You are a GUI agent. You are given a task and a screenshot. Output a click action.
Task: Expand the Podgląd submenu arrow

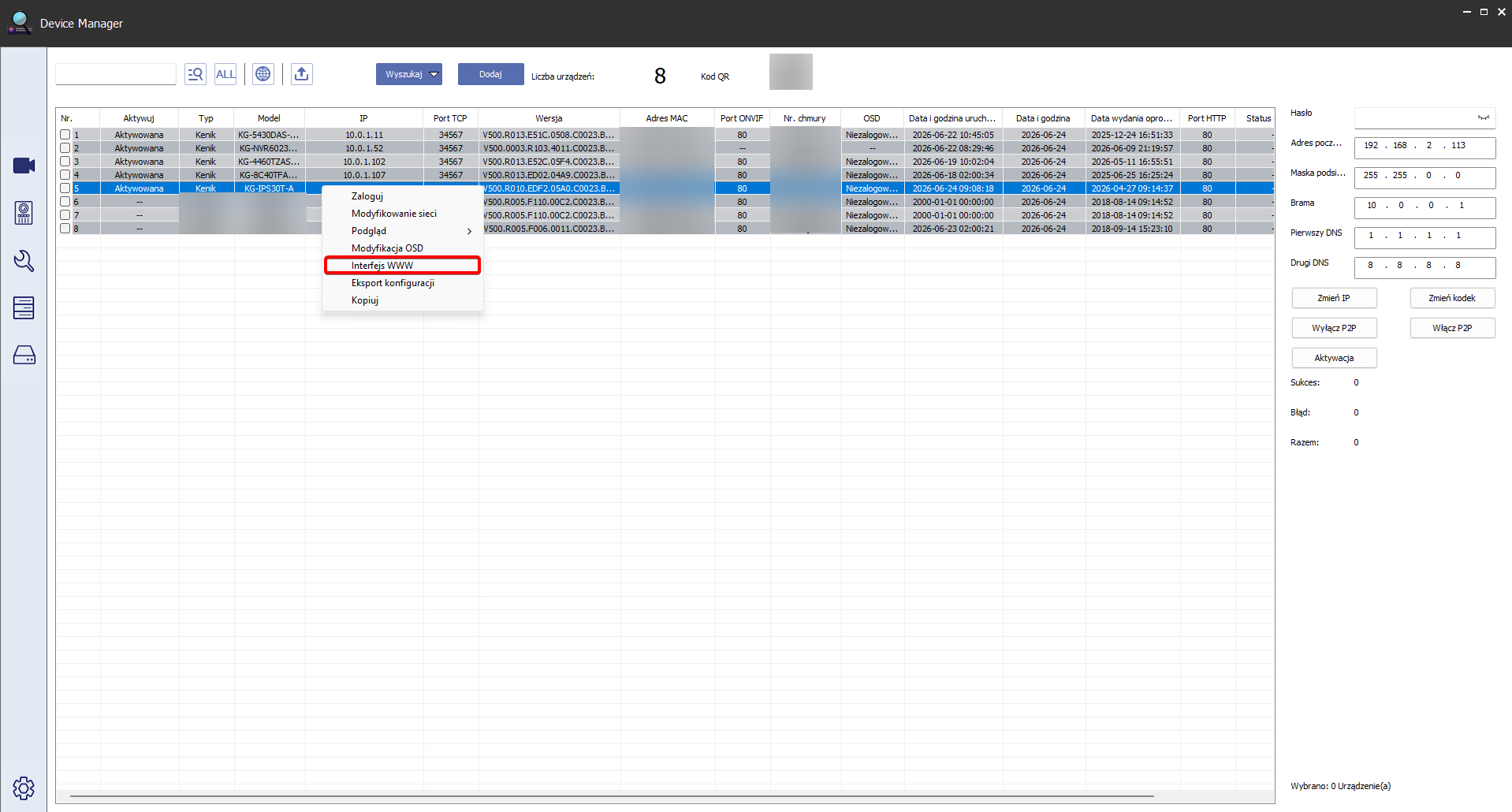click(469, 231)
